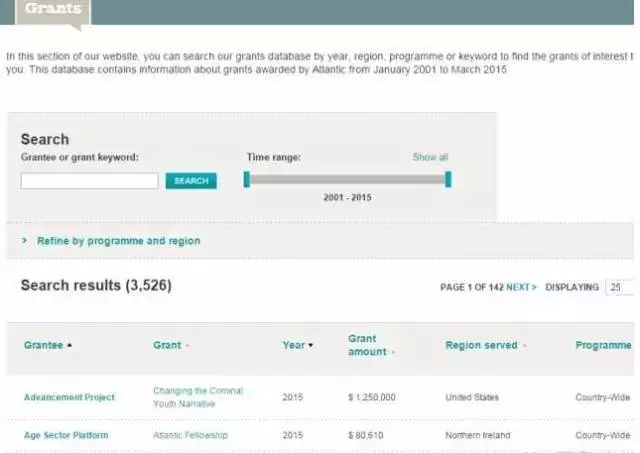This screenshot has height=453, width=640.
Task: Click the grantee keyword search field
Action: 89,181
